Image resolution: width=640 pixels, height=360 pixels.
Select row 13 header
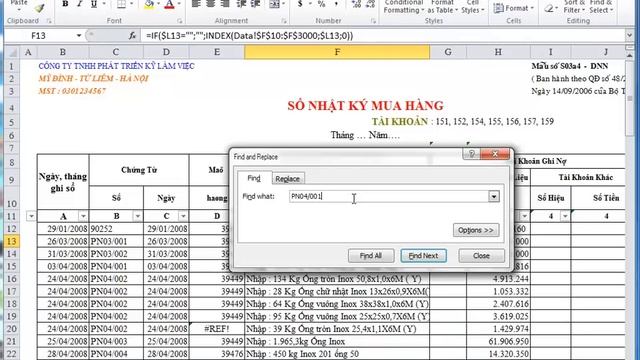click(12, 241)
